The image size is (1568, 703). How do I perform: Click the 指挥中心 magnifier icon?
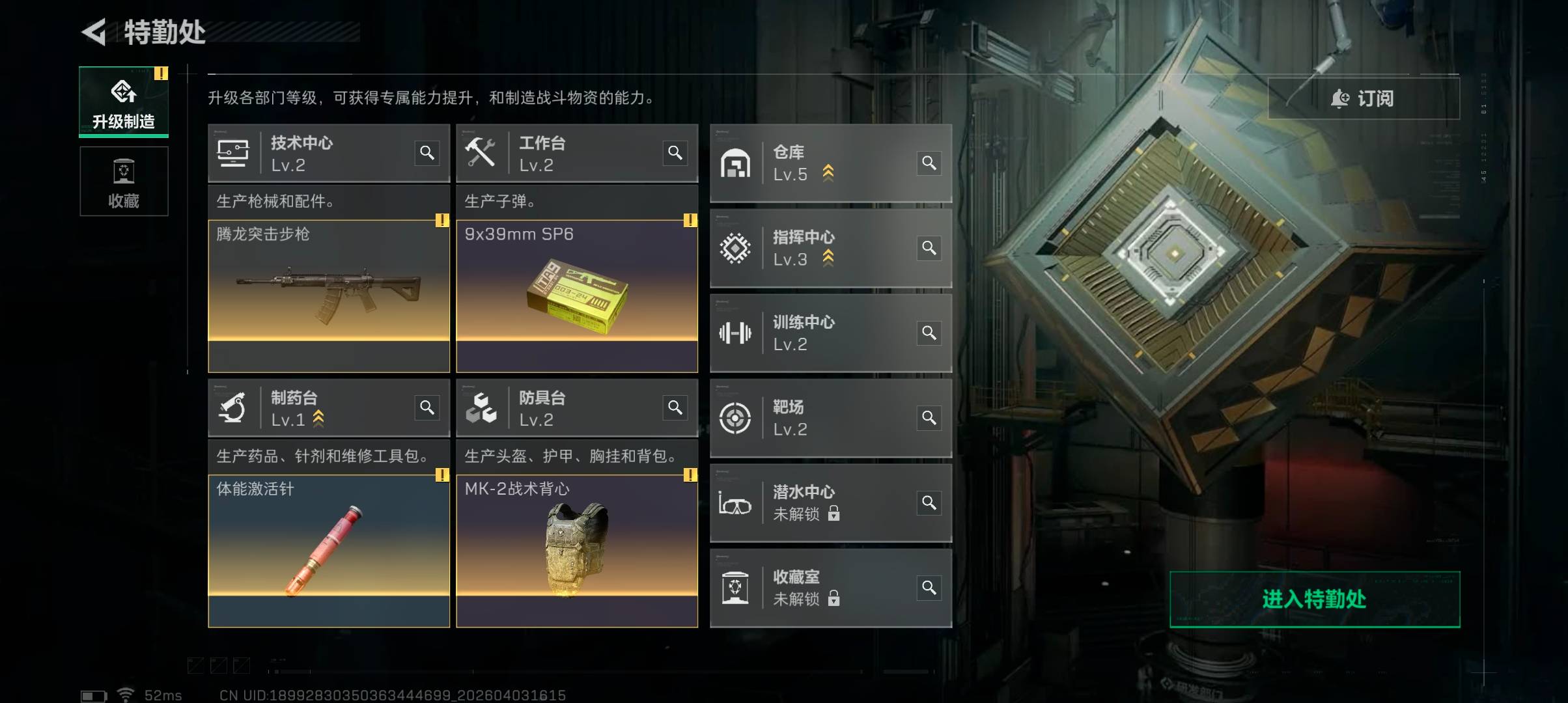[x=929, y=248]
